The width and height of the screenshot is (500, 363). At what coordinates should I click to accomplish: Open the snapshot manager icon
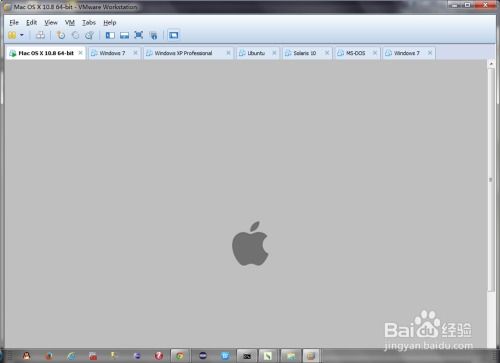(89, 35)
